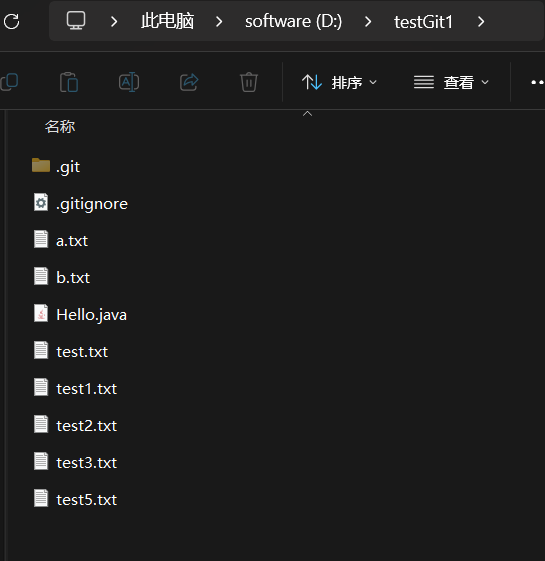Viewport: 545px width, 561px height.
Task: Select the .git folder name
Action: click(x=68, y=167)
